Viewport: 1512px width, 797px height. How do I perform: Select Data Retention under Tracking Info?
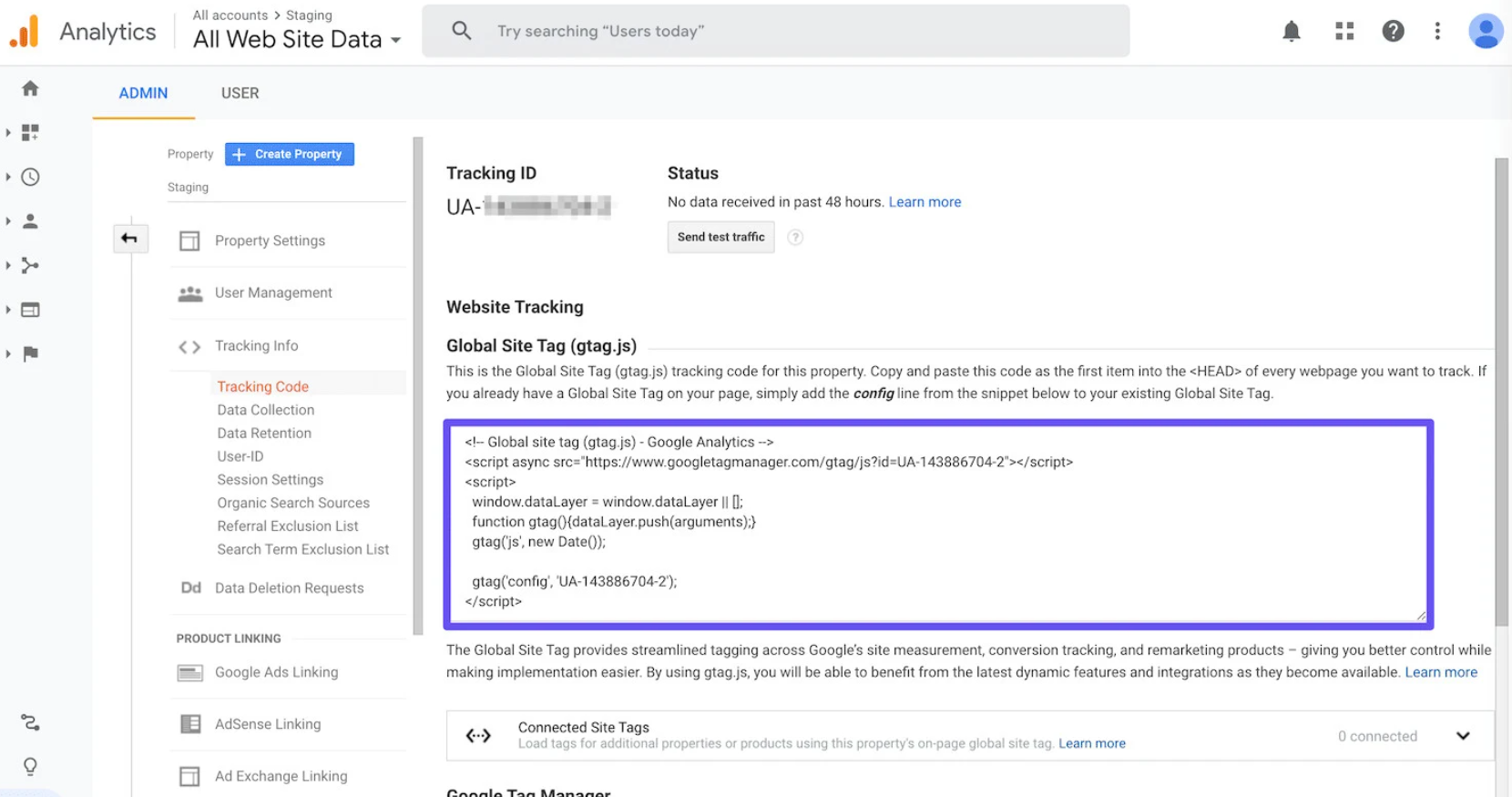click(x=264, y=434)
